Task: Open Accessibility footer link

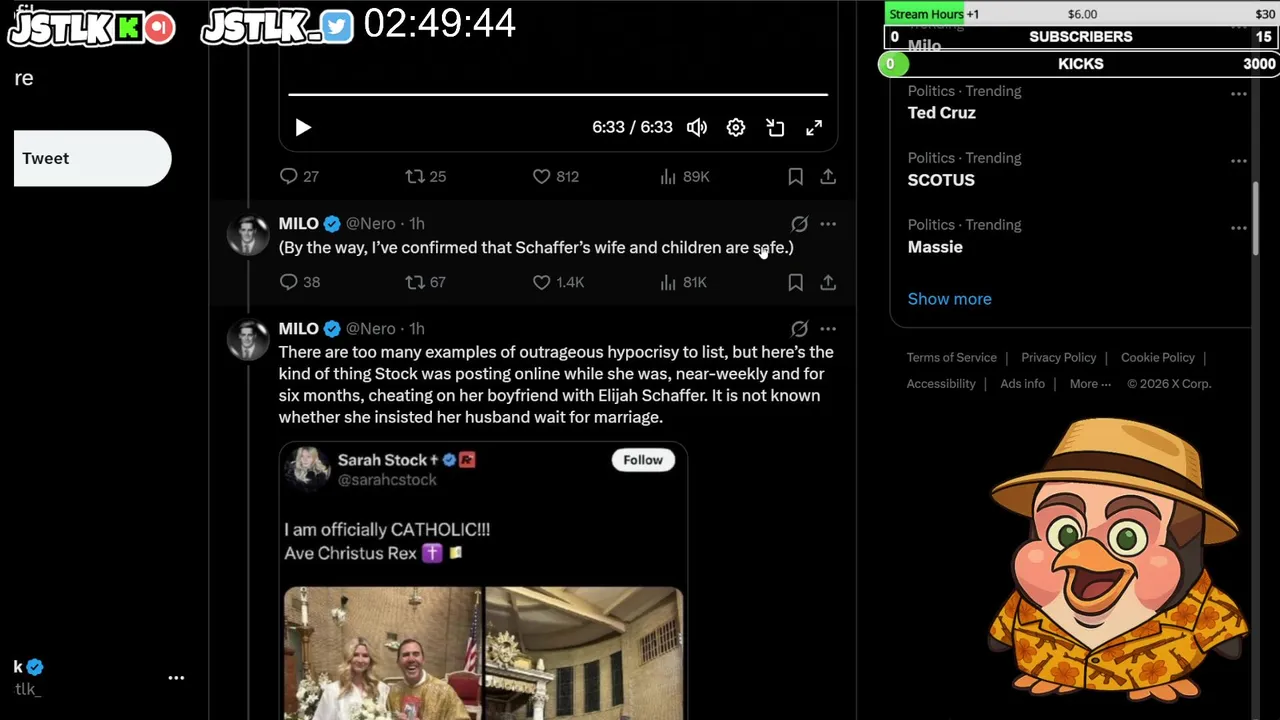Action: (x=941, y=384)
